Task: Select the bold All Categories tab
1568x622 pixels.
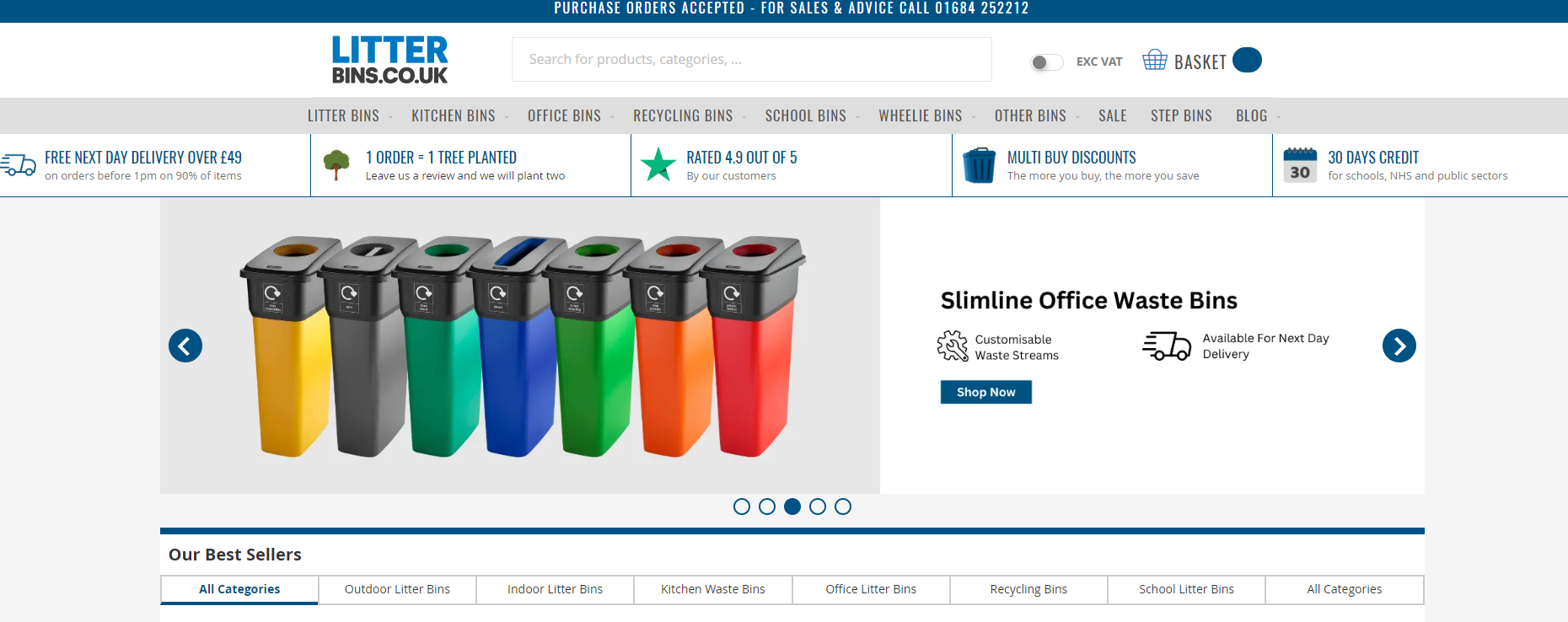Action: [x=239, y=589]
